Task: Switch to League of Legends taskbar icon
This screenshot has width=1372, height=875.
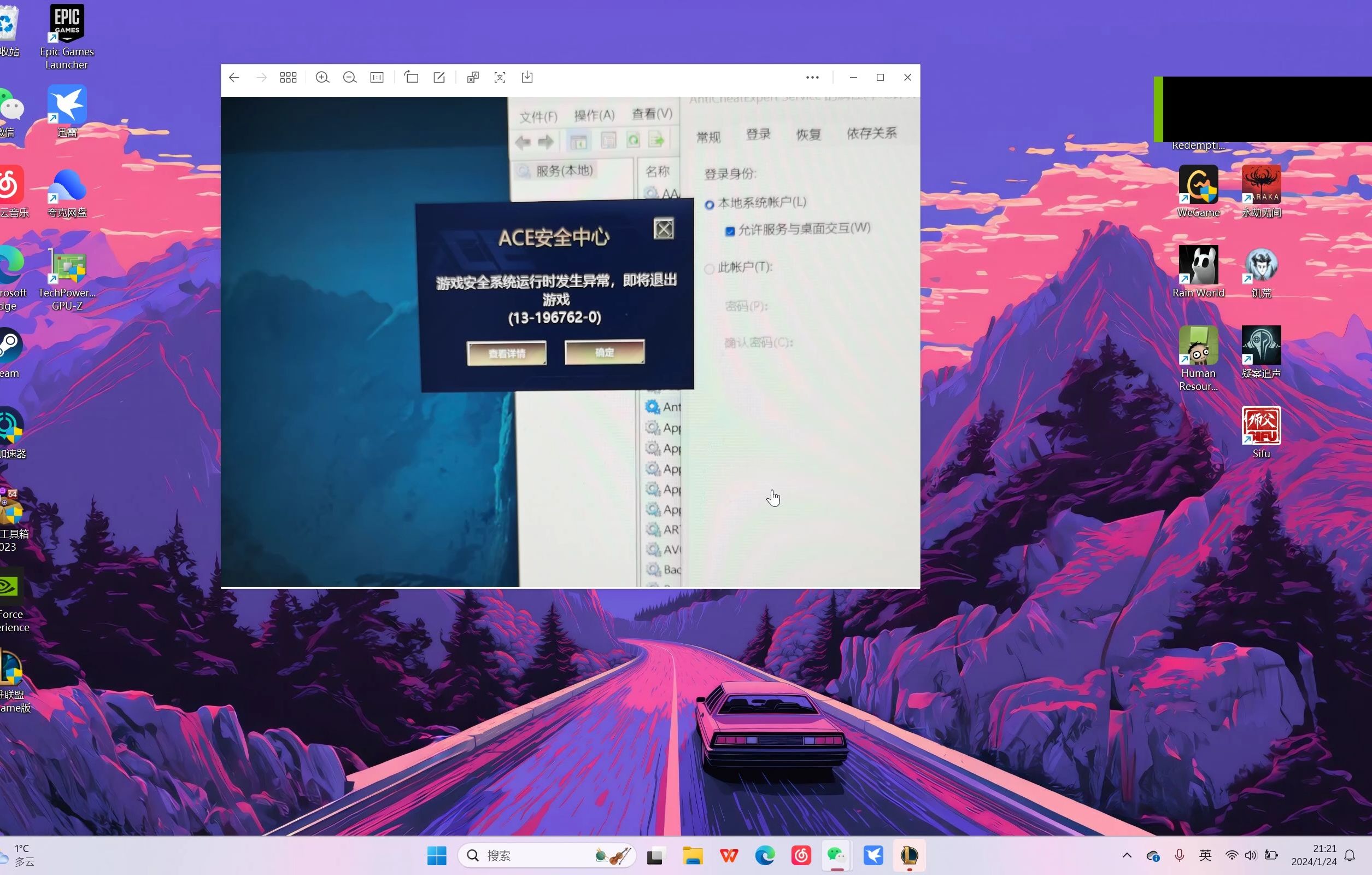Action: pyautogui.click(x=910, y=856)
